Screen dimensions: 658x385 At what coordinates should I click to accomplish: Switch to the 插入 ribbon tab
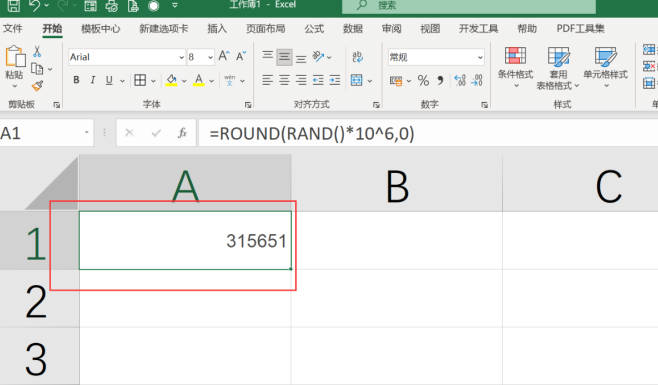217,29
